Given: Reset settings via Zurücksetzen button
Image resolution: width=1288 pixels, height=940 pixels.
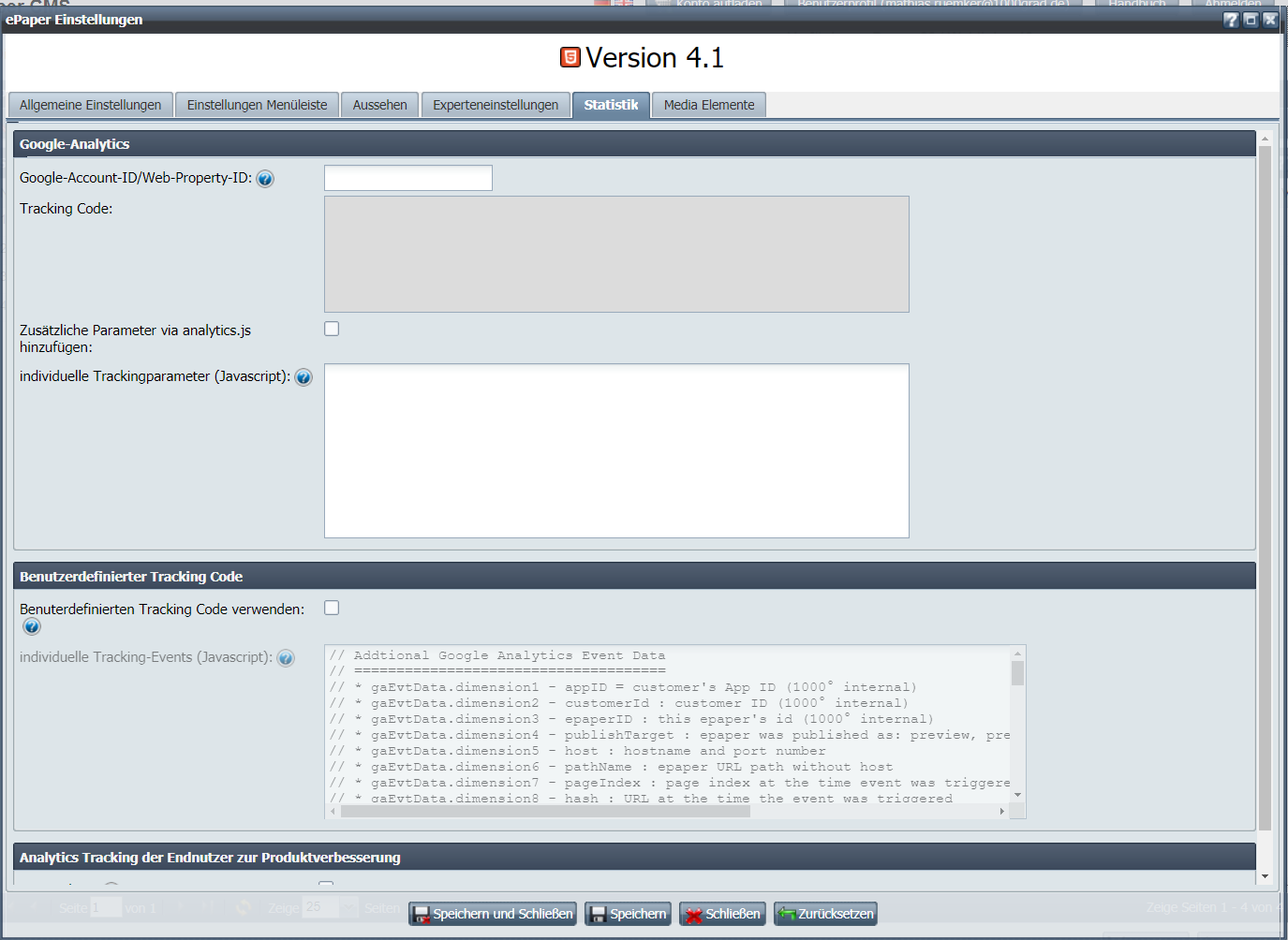Looking at the screenshot, I should (x=825, y=914).
